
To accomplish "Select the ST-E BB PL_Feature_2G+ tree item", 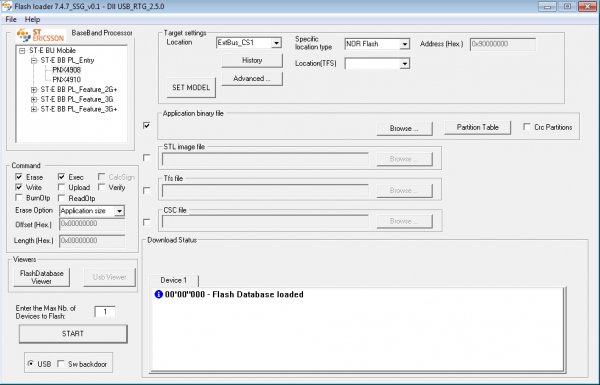I will click(79, 90).
